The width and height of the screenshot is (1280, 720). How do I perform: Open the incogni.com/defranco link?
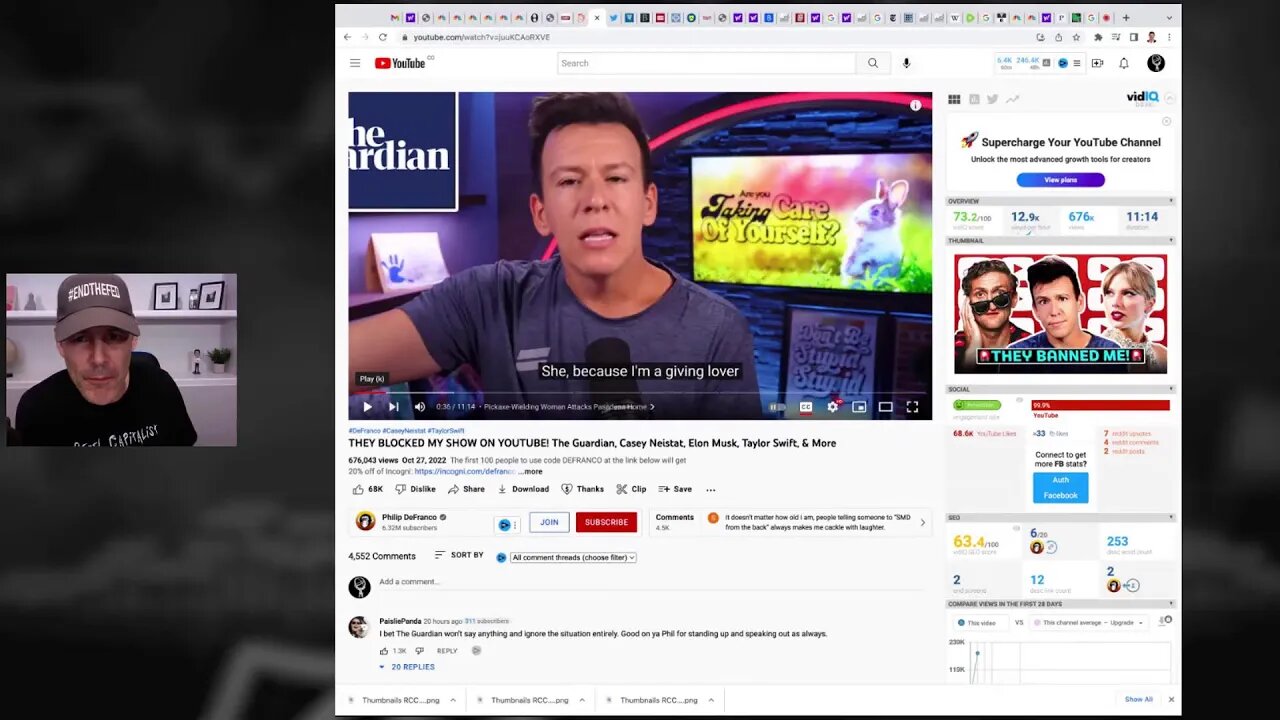464,471
